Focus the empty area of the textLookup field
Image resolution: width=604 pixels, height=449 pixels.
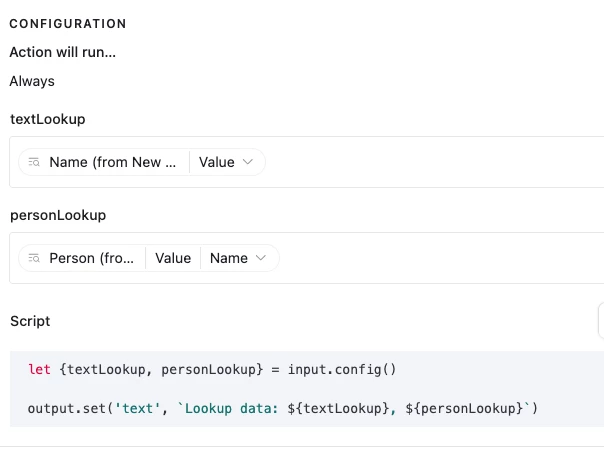click(430, 162)
